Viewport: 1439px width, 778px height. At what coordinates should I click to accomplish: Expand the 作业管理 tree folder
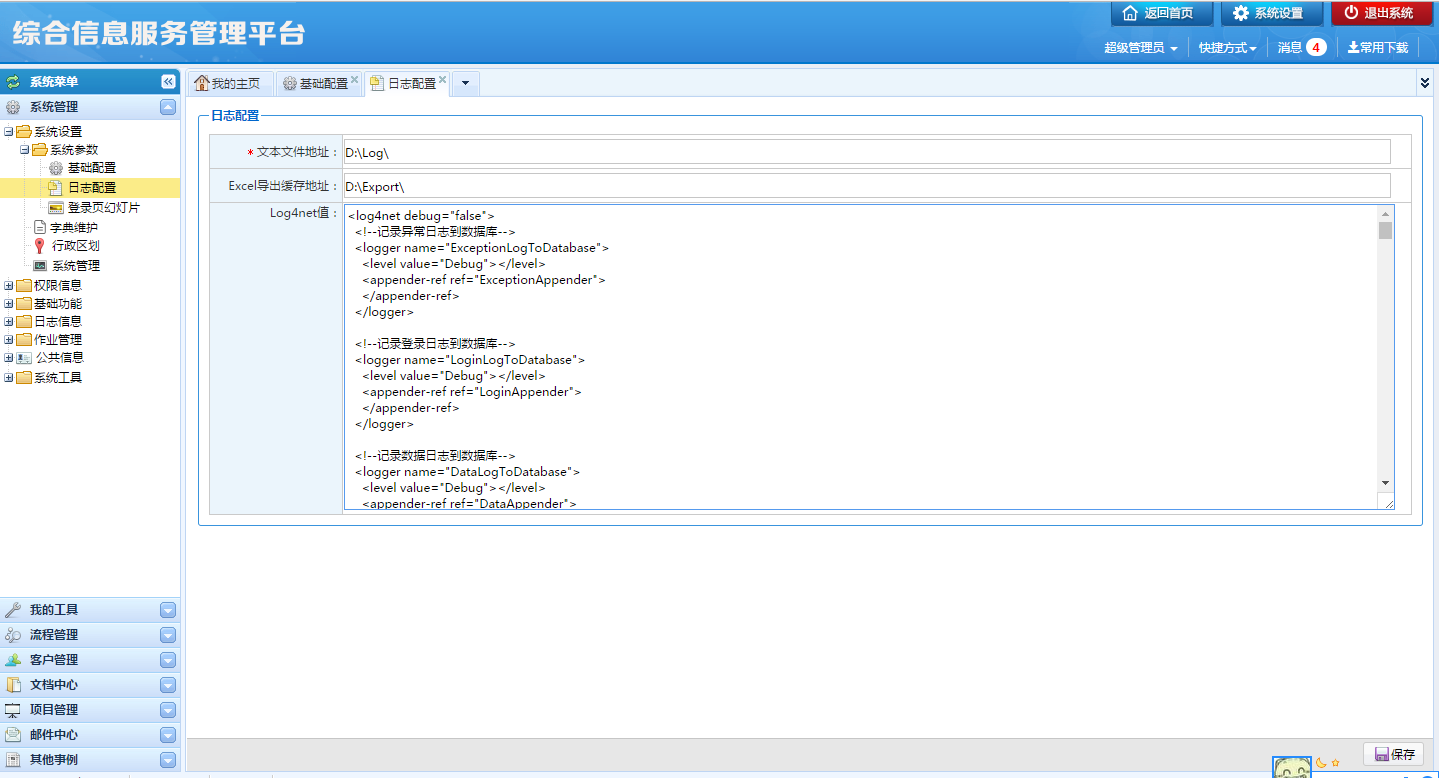point(9,340)
